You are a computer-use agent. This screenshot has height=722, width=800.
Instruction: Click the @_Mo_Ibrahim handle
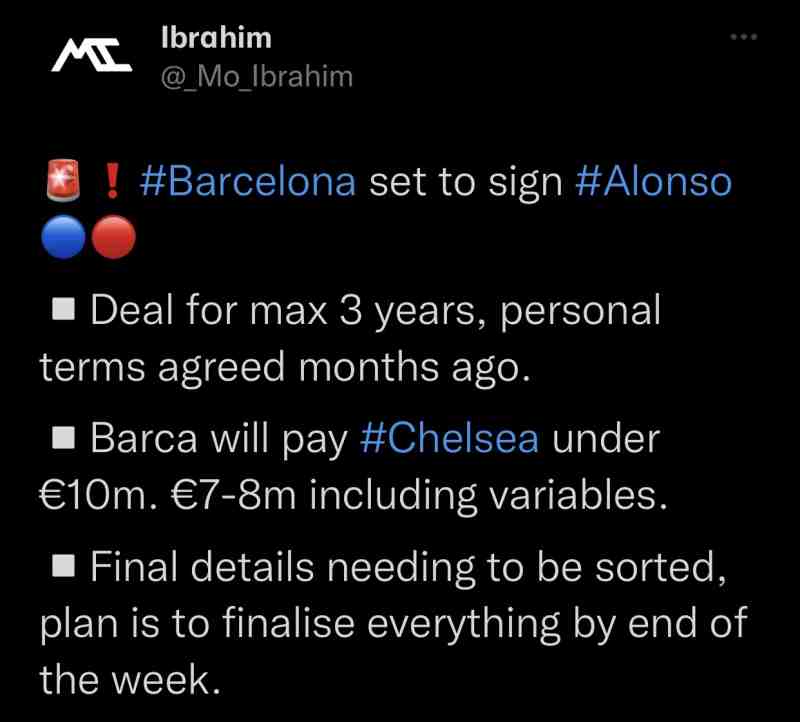[x=257, y=76]
